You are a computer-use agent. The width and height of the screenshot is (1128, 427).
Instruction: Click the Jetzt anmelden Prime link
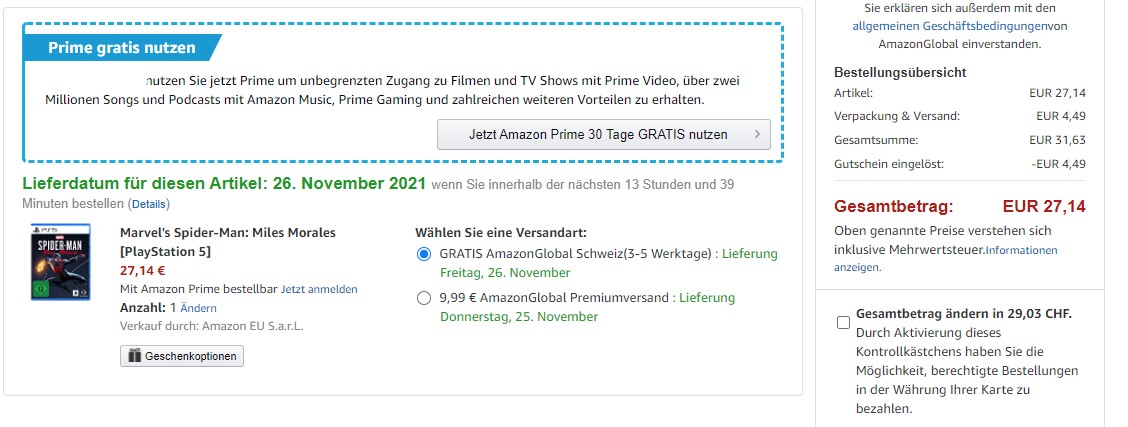click(x=319, y=289)
